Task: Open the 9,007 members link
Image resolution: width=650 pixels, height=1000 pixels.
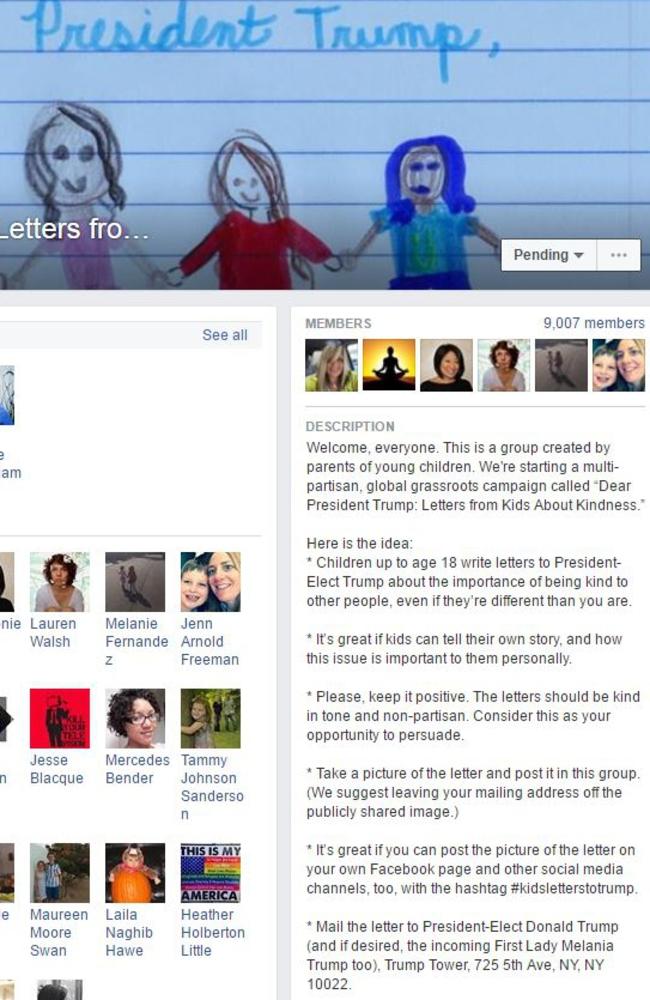Action: coord(594,323)
